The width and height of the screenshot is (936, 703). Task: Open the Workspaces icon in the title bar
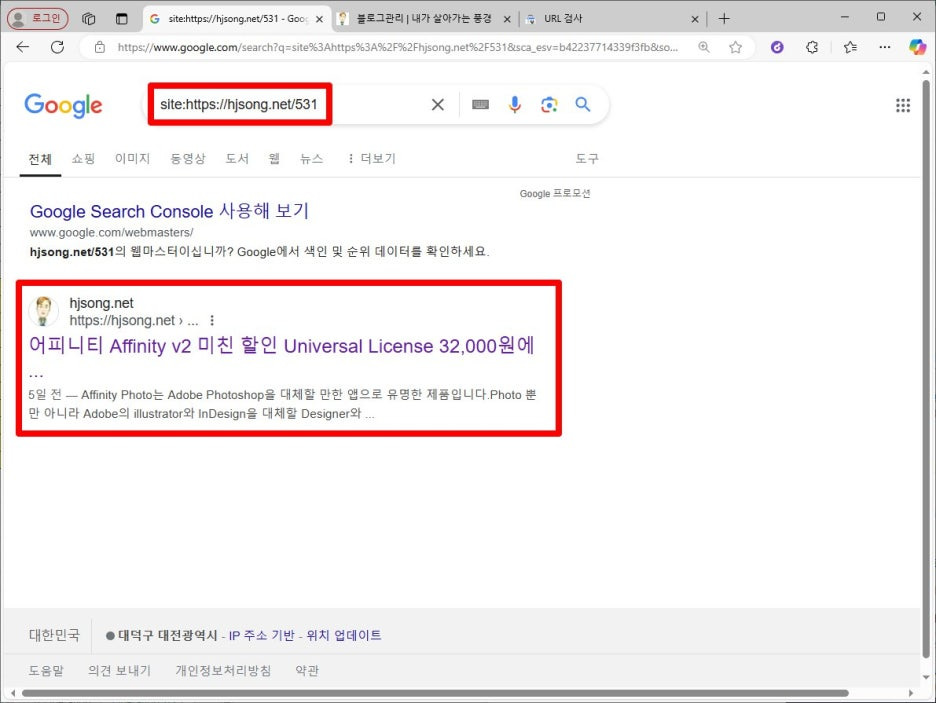click(x=88, y=18)
